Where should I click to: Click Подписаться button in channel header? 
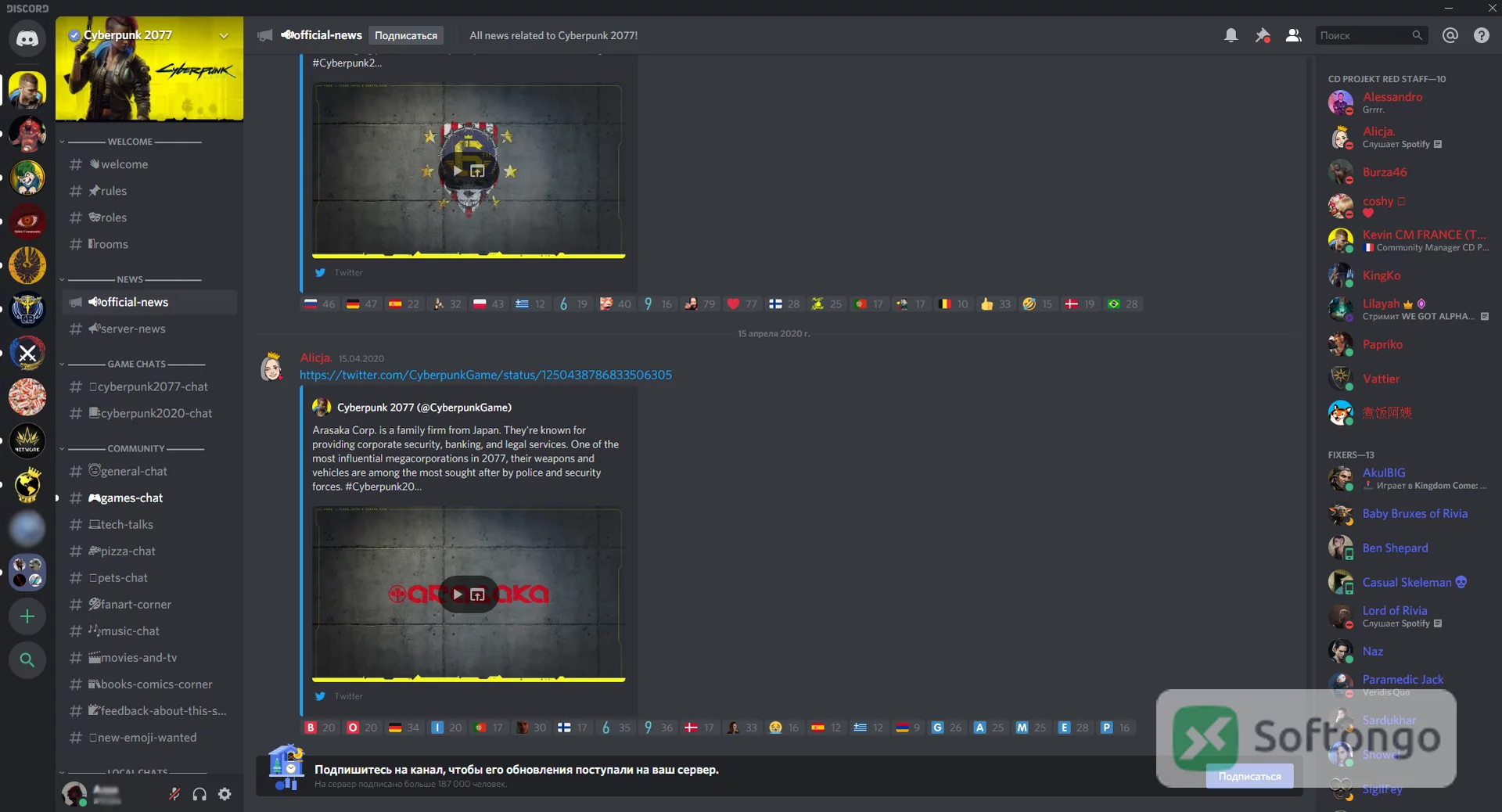point(405,35)
